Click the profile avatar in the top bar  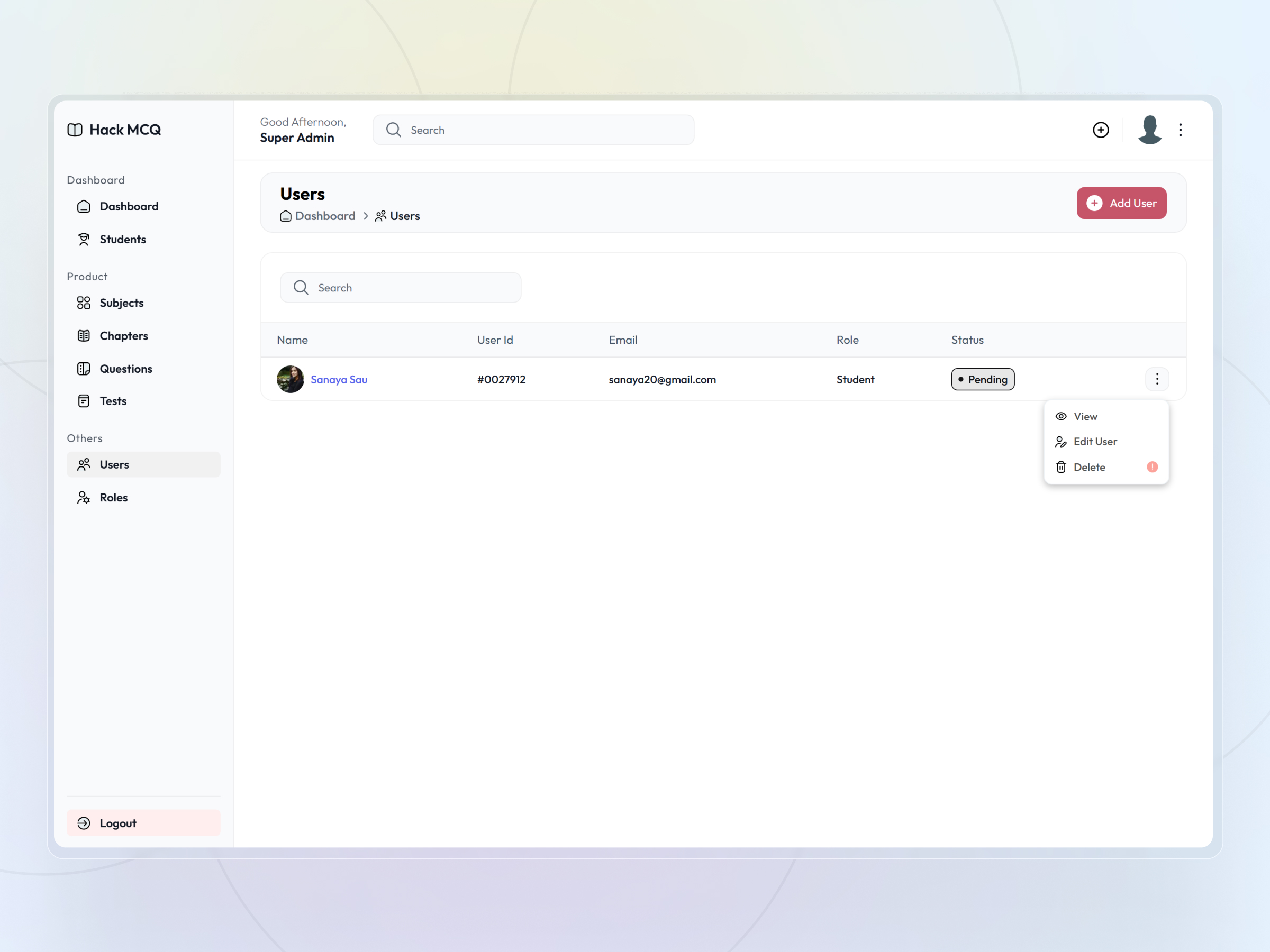(1149, 130)
